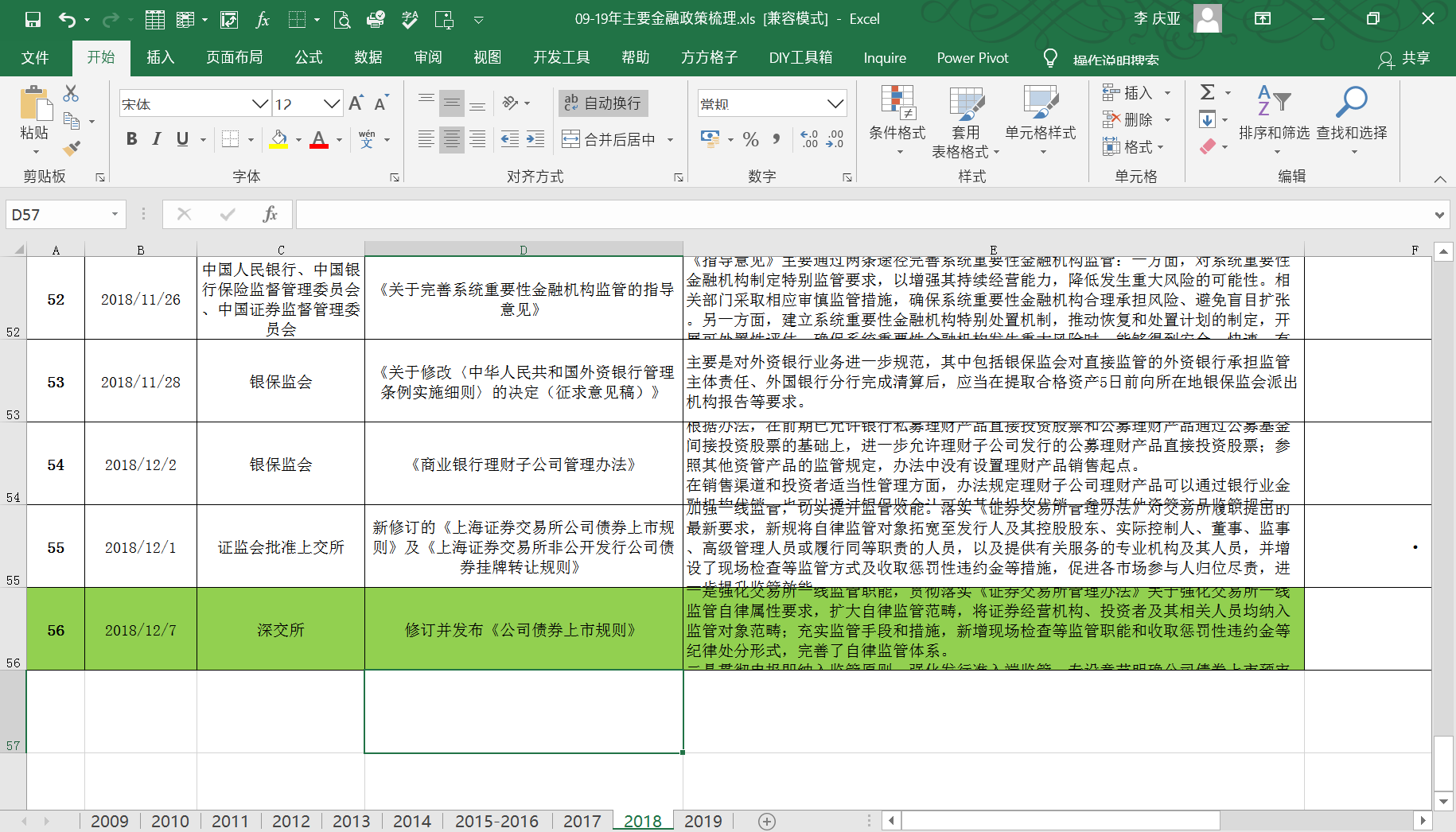Image resolution: width=1456 pixels, height=832 pixels.
Task: Open the number format dropdown
Action: [835, 103]
